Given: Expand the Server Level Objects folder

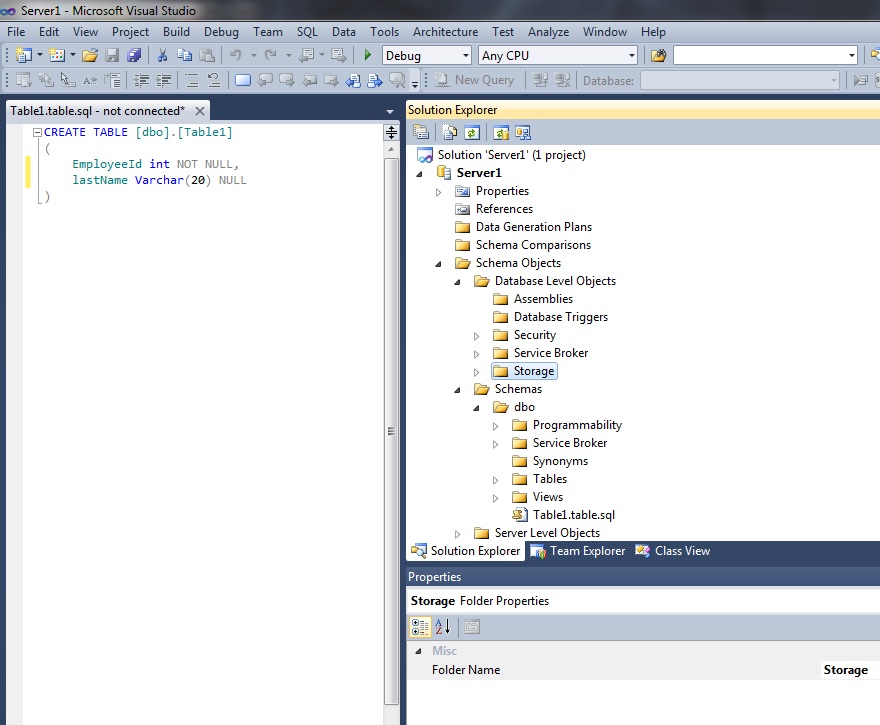Looking at the screenshot, I should tap(457, 534).
